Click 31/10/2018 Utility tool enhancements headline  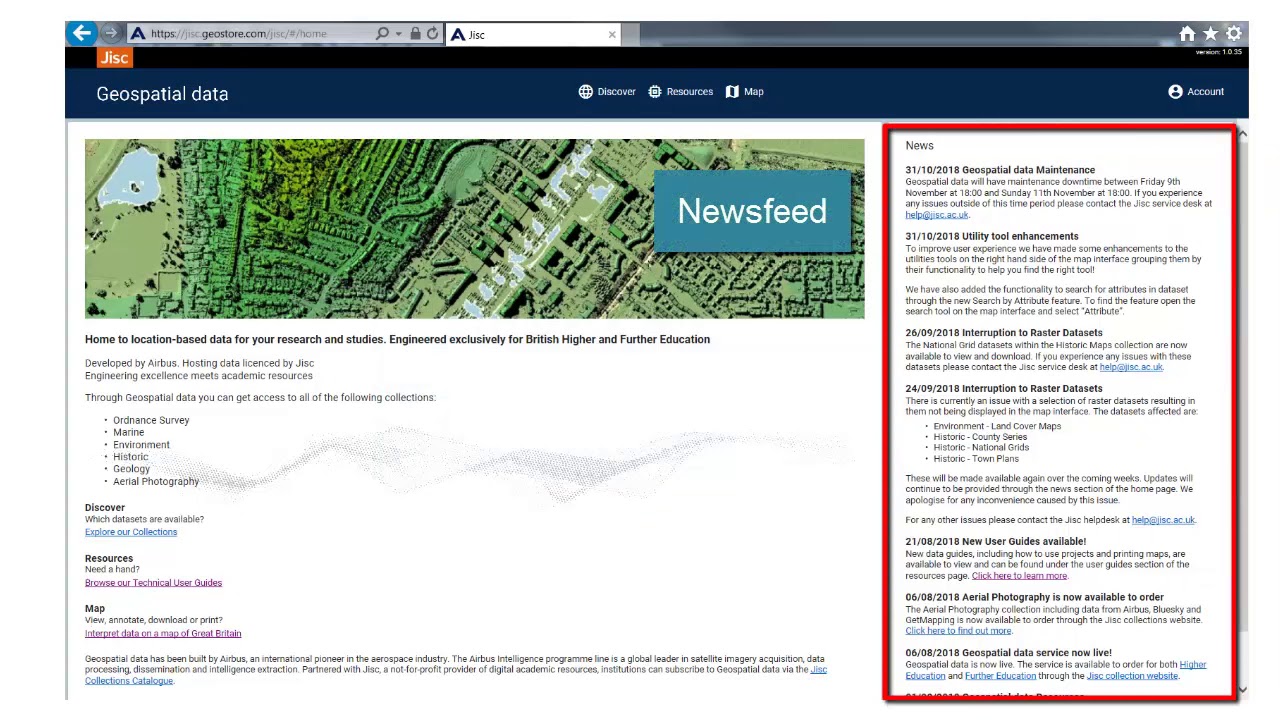(992, 237)
